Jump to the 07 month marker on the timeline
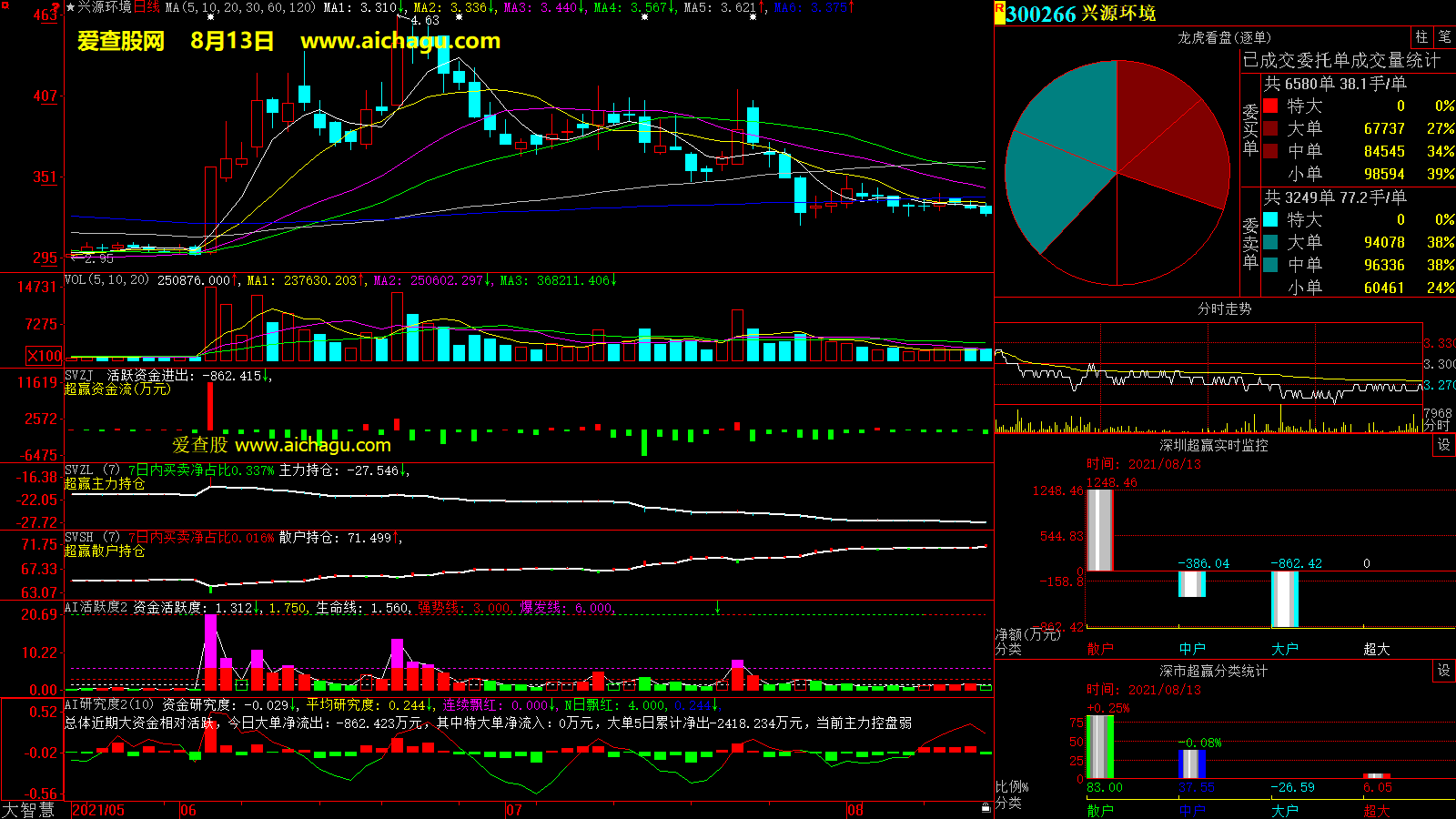This screenshot has height=819, width=1456. point(514,810)
